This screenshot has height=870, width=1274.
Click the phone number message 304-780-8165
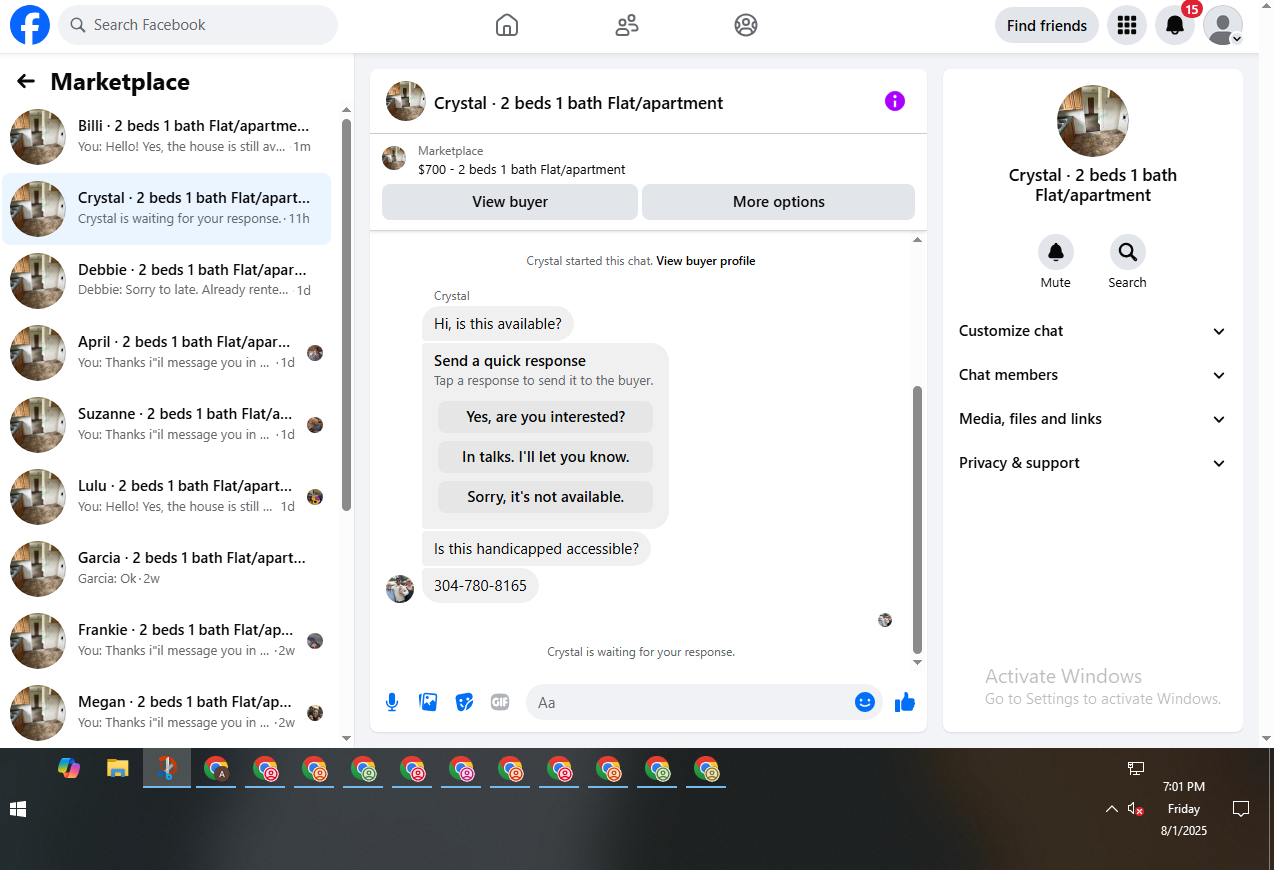(480, 586)
